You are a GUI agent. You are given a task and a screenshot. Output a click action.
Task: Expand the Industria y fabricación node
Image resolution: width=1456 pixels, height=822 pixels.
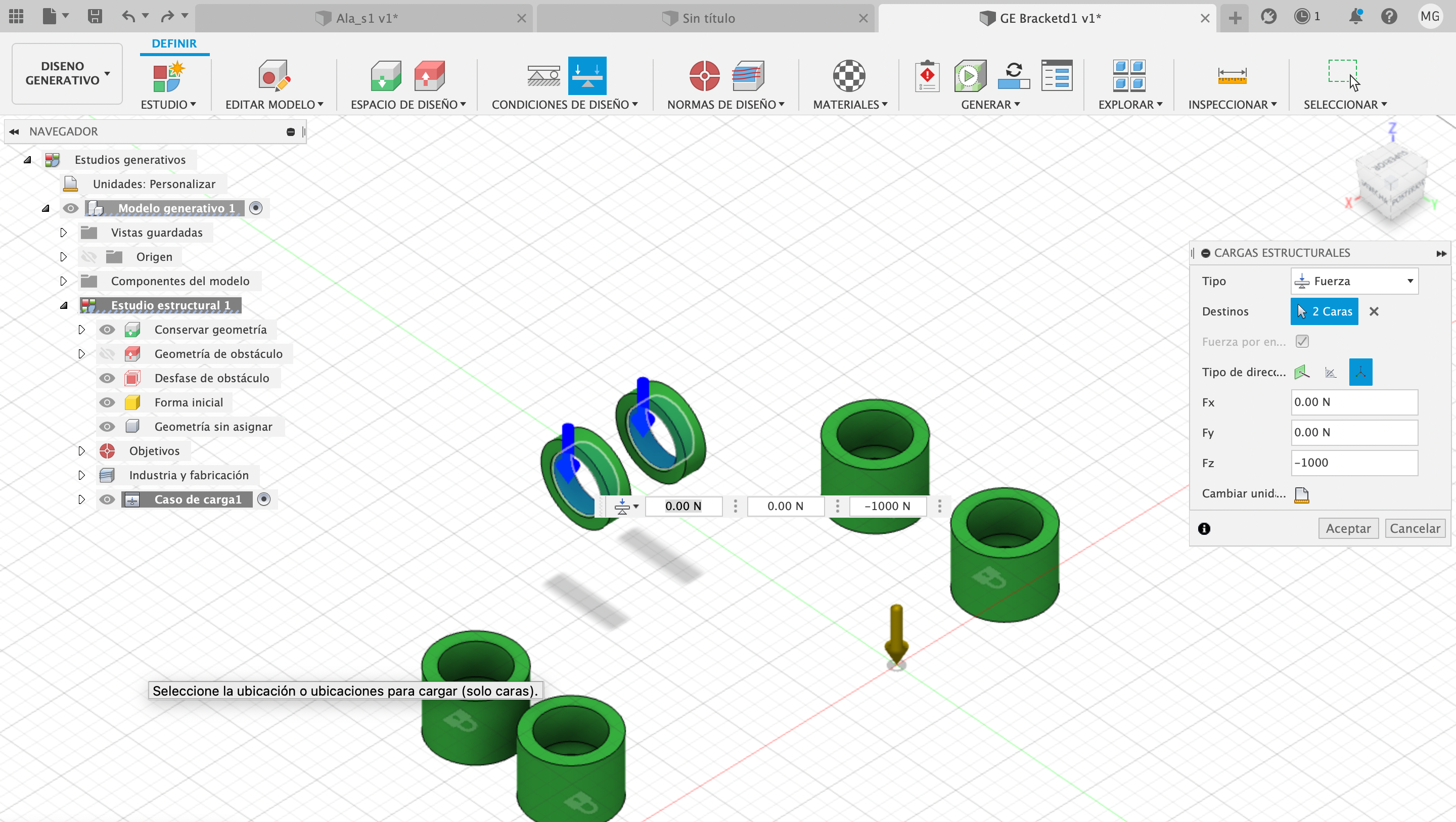(x=81, y=475)
